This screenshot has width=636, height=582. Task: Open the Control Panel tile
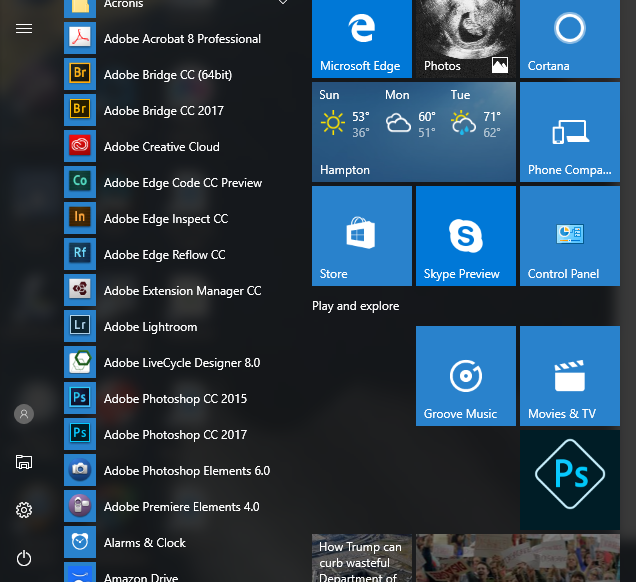tap(570, 236)
